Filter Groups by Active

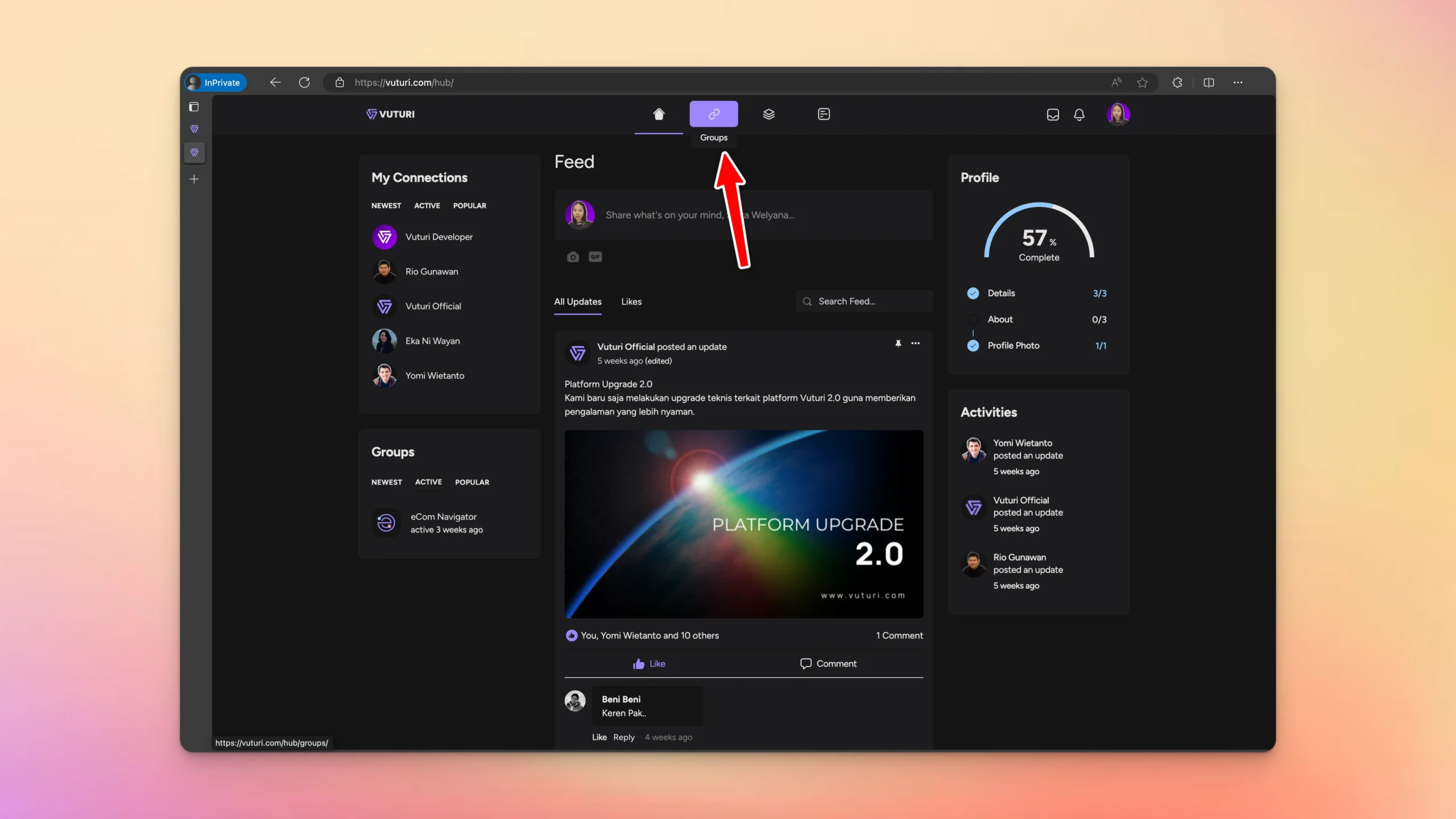coord(428,482)
